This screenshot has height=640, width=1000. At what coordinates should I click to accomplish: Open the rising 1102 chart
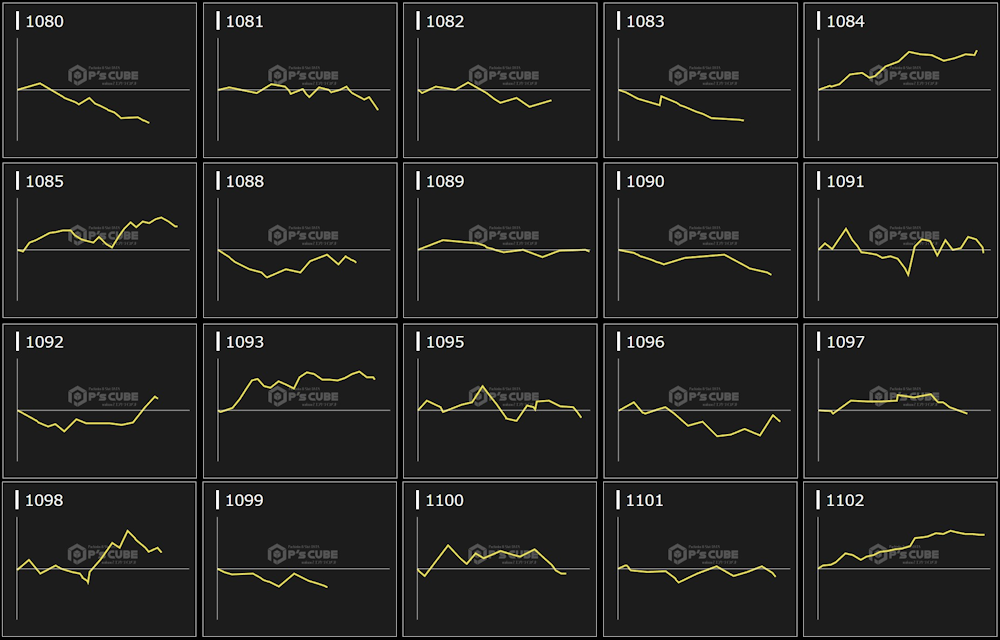point(900,559)
